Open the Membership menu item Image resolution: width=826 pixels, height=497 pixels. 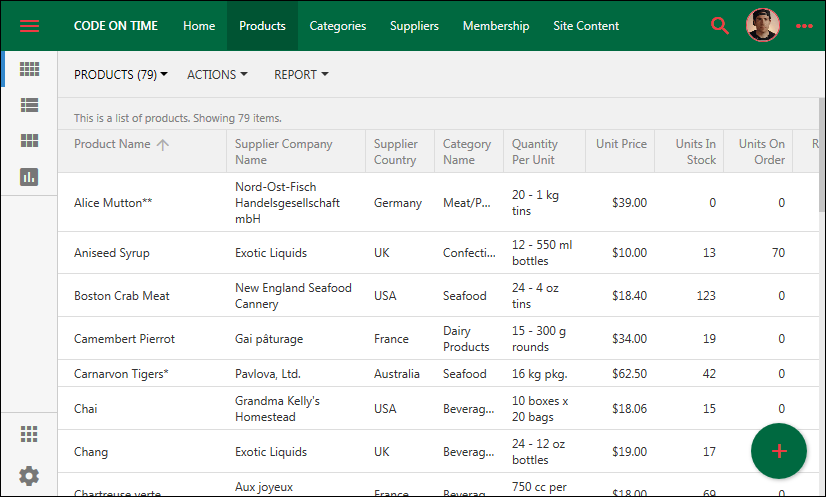click(x=496, y=26)
